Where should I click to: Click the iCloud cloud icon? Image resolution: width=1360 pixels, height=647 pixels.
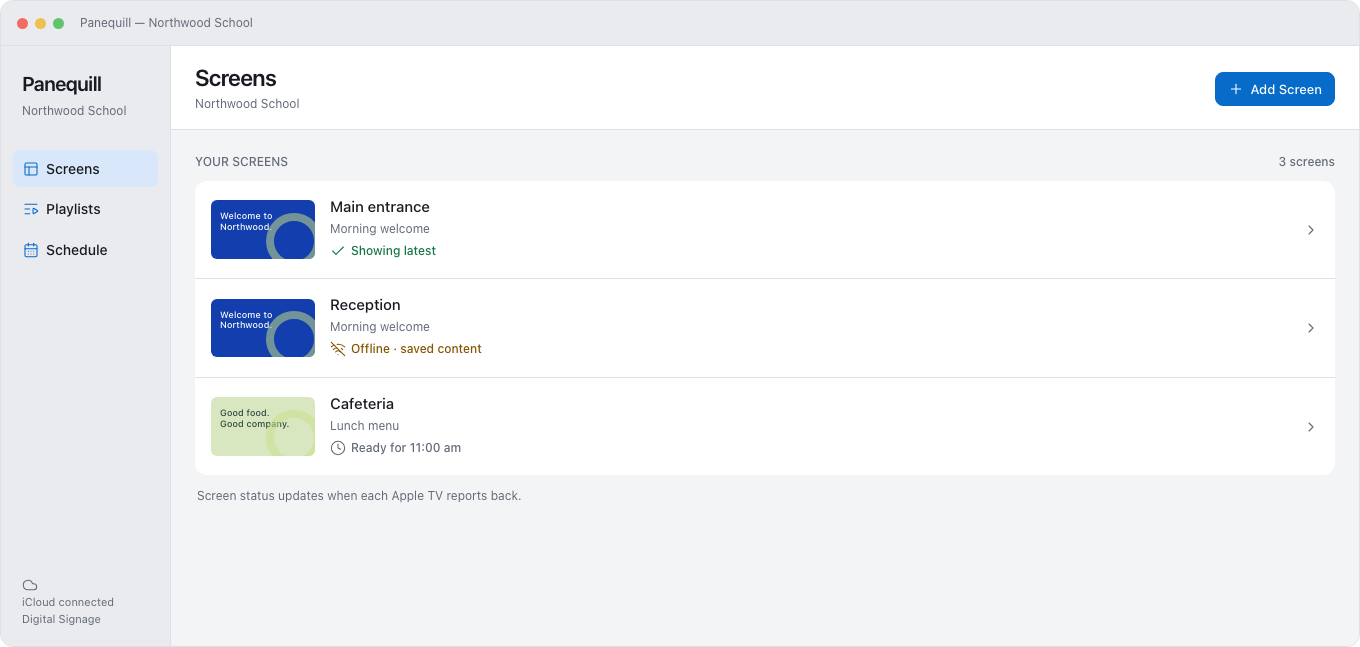coord(30,585)
